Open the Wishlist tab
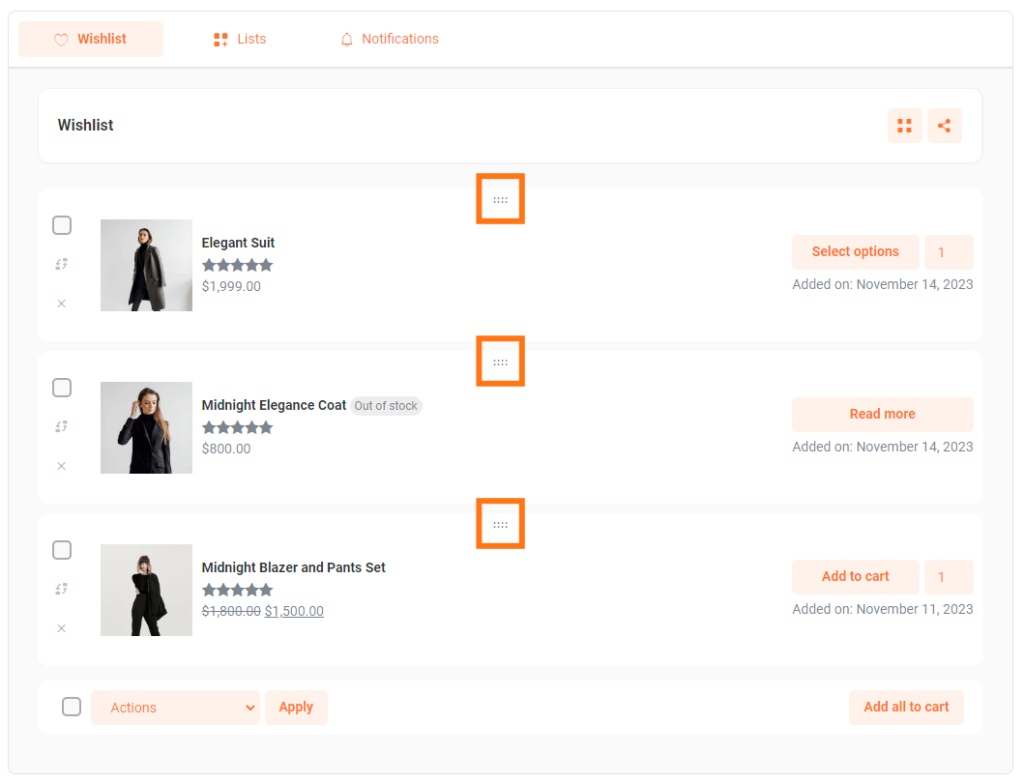Screen dimensions: 1024x783 pyautogui.click(x=91, y=39)
